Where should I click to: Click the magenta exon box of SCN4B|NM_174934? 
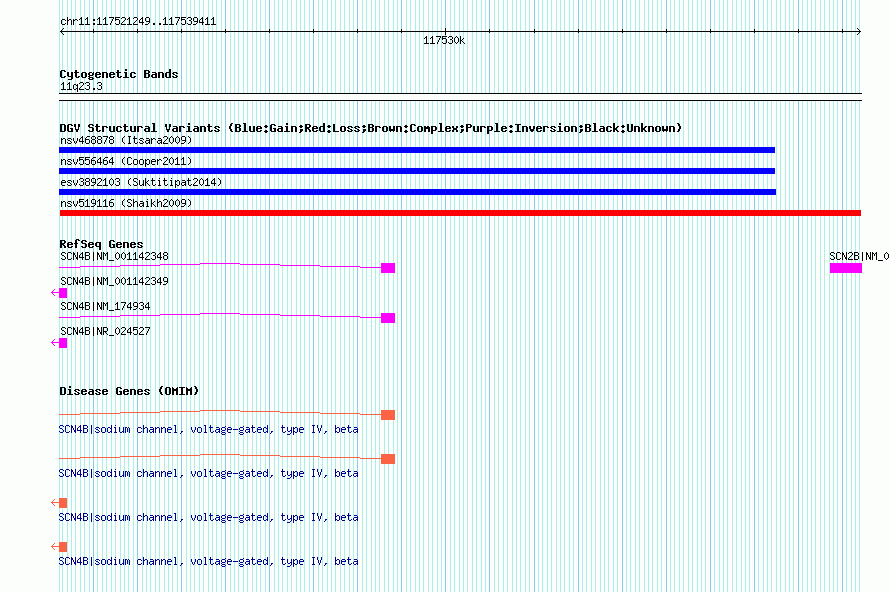pyautogui.click(x=388, y=318)
